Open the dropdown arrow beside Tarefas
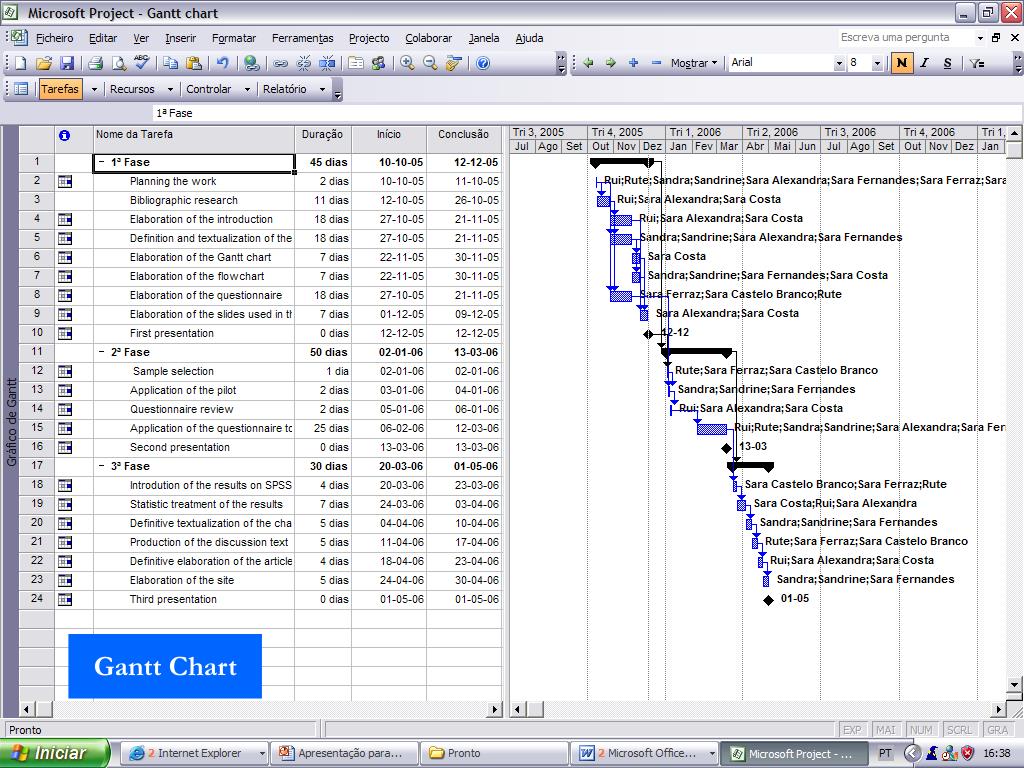The width and height of the screenshot is (1024, 768). [x=94, y=89]
